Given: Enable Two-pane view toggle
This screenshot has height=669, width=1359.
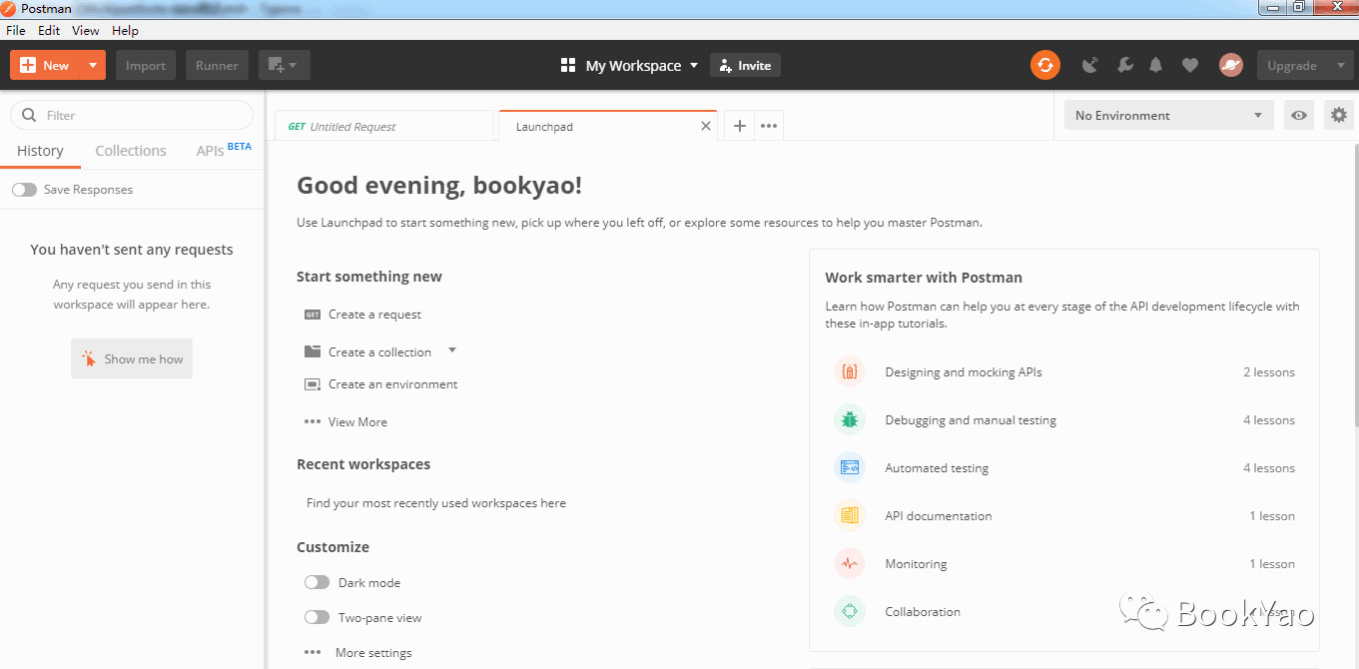Looking at the screenshot, I should click(x=317, y=617).
